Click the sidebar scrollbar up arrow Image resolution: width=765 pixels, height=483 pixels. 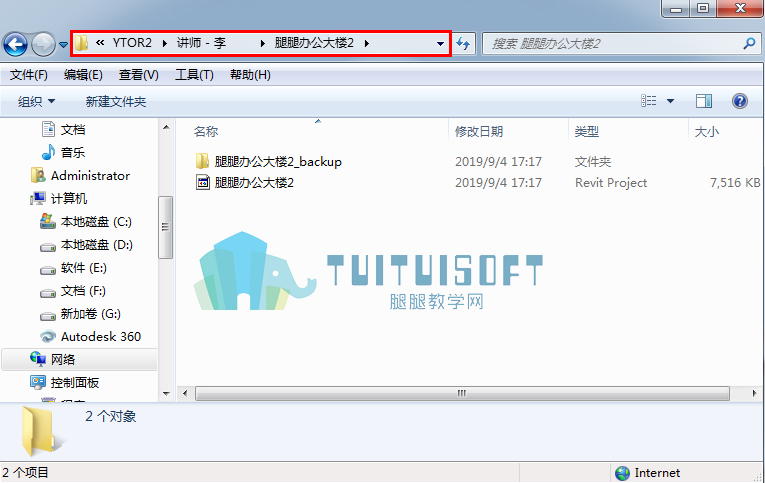pos(166,127)
